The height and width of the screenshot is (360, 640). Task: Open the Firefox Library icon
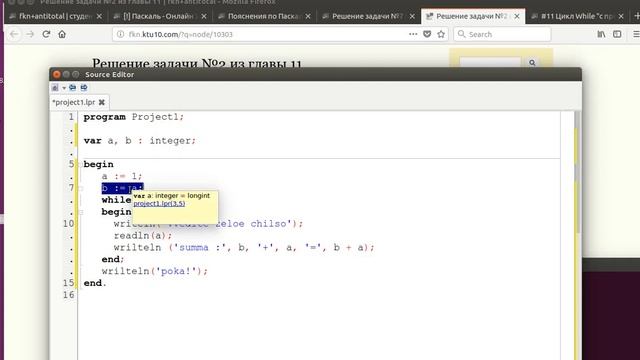point(601,34)
